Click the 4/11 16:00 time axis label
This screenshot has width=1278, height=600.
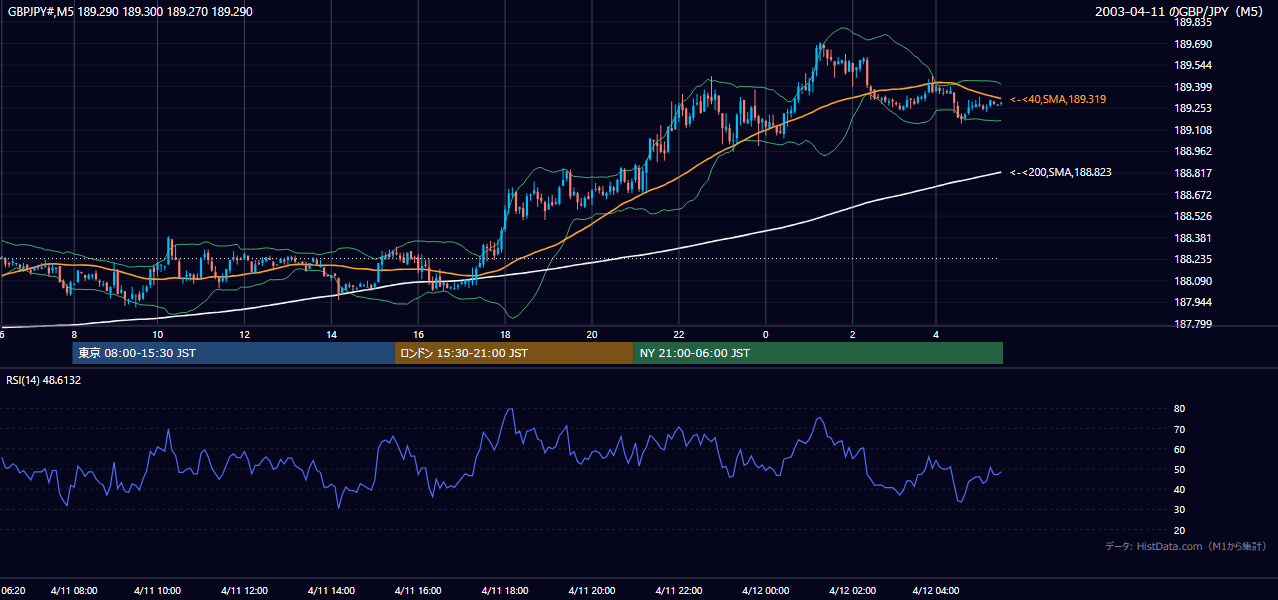click(419, 591)
